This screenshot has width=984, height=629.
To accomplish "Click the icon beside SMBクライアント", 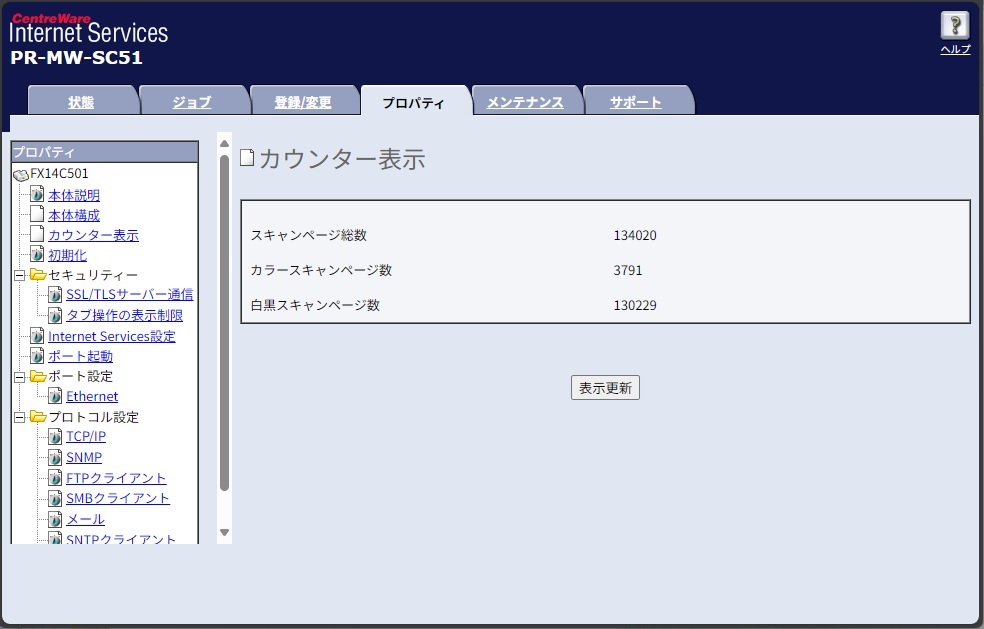I will click(x=56, y=498).
